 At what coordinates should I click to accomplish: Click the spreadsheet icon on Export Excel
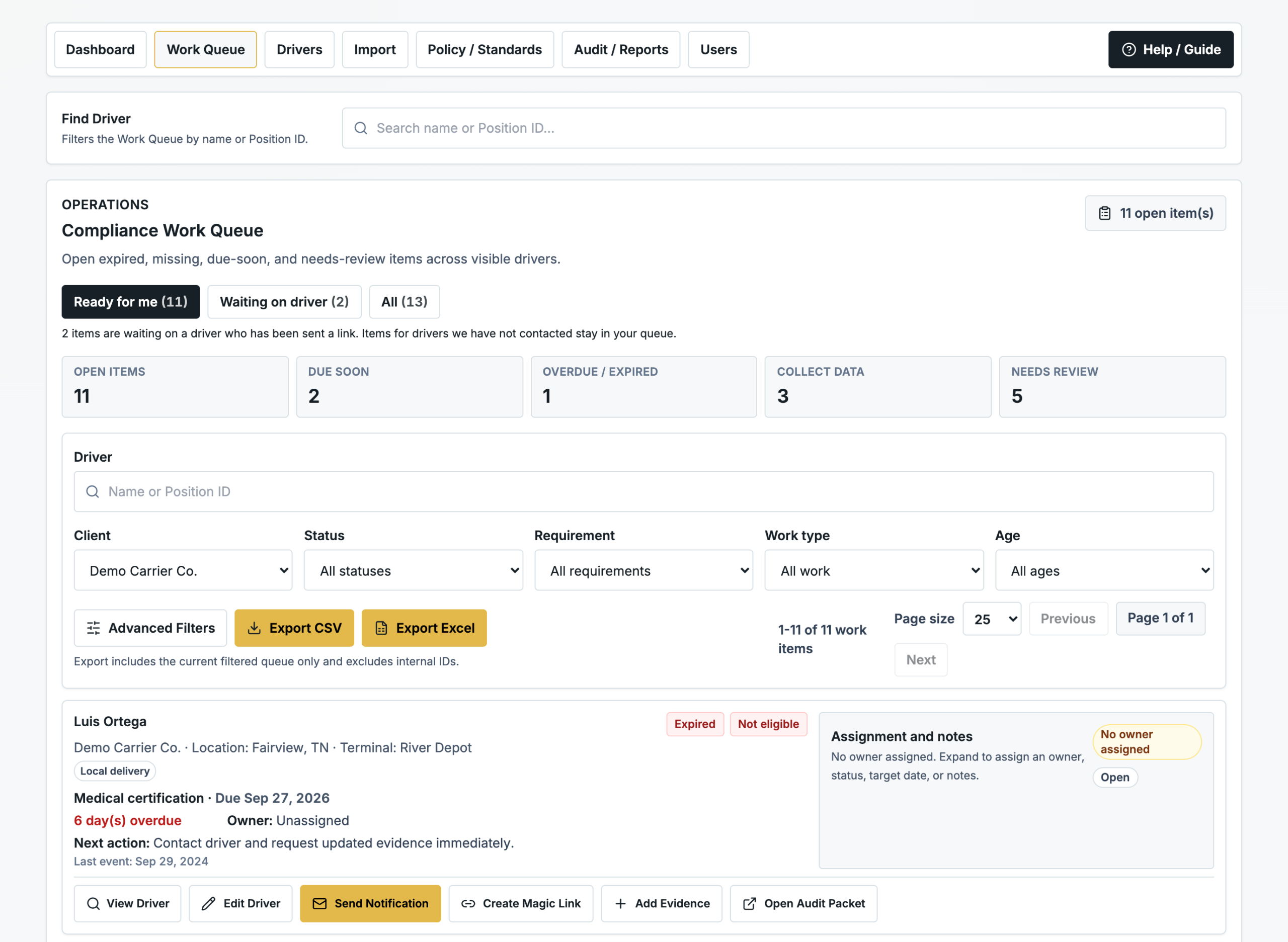[x=381, y=628]
